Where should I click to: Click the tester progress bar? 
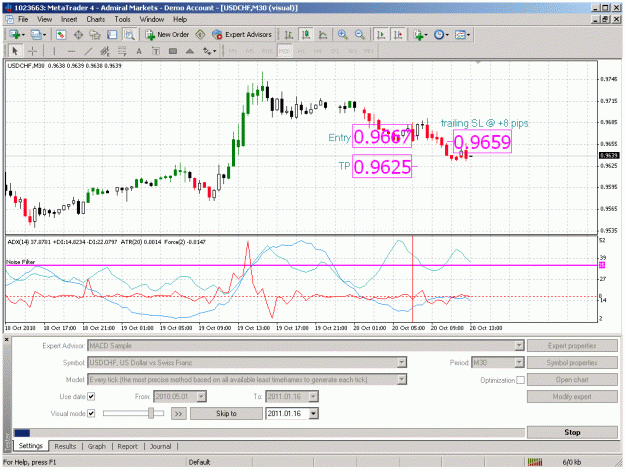pos(269,433)
